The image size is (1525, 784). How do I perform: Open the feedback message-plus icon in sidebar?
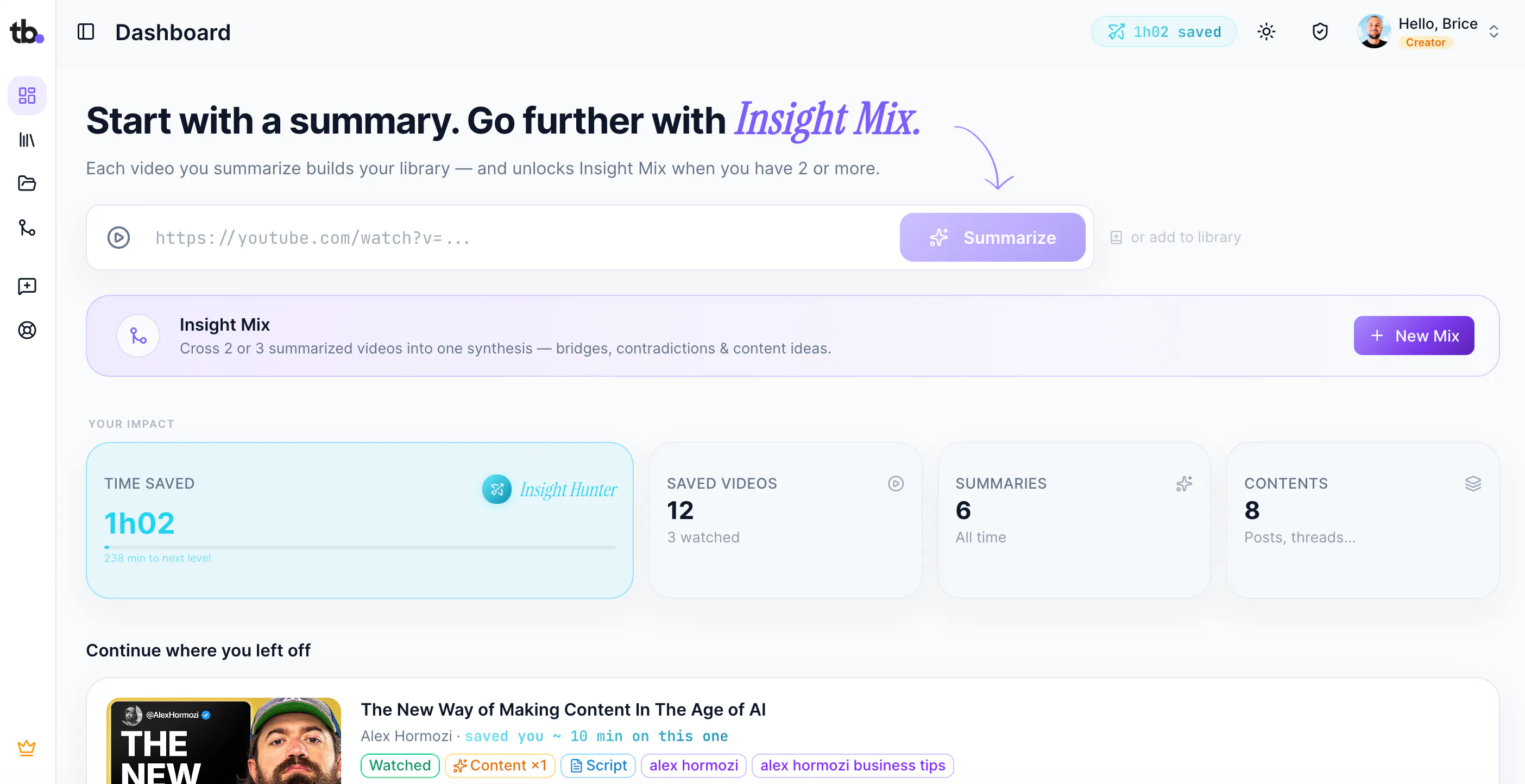[27, 286]
